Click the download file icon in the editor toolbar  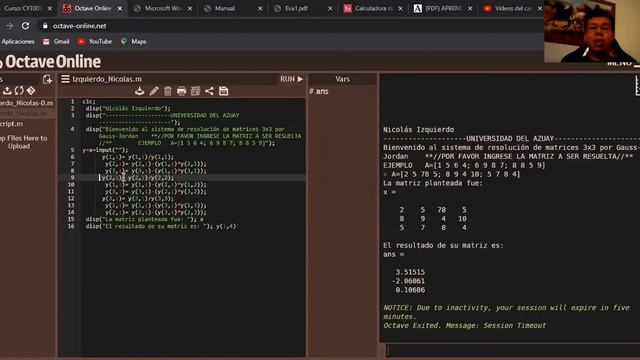click(140, 91)
